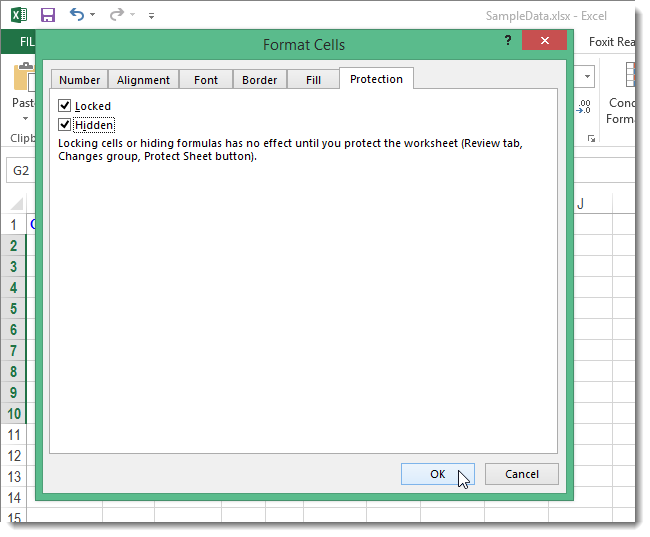Select row 11 header
The height and width of the screenshot is (537, 650).
(13, 435)
